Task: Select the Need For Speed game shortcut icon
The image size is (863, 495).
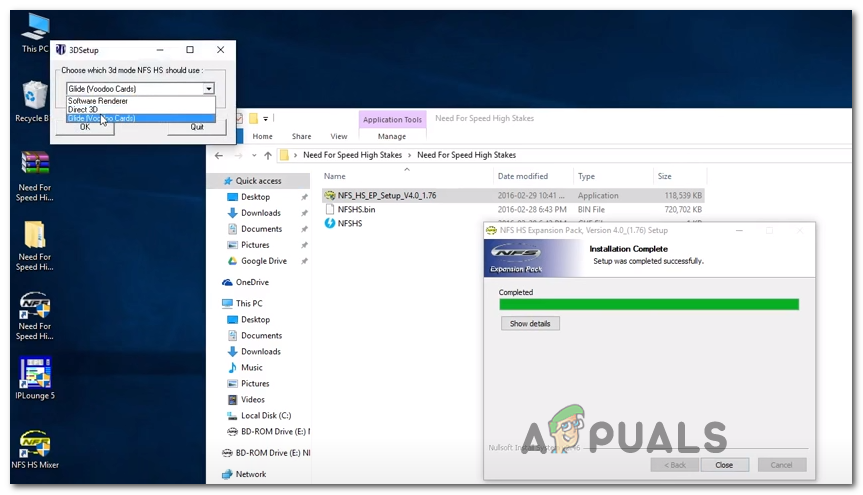Action: (35, 316)
